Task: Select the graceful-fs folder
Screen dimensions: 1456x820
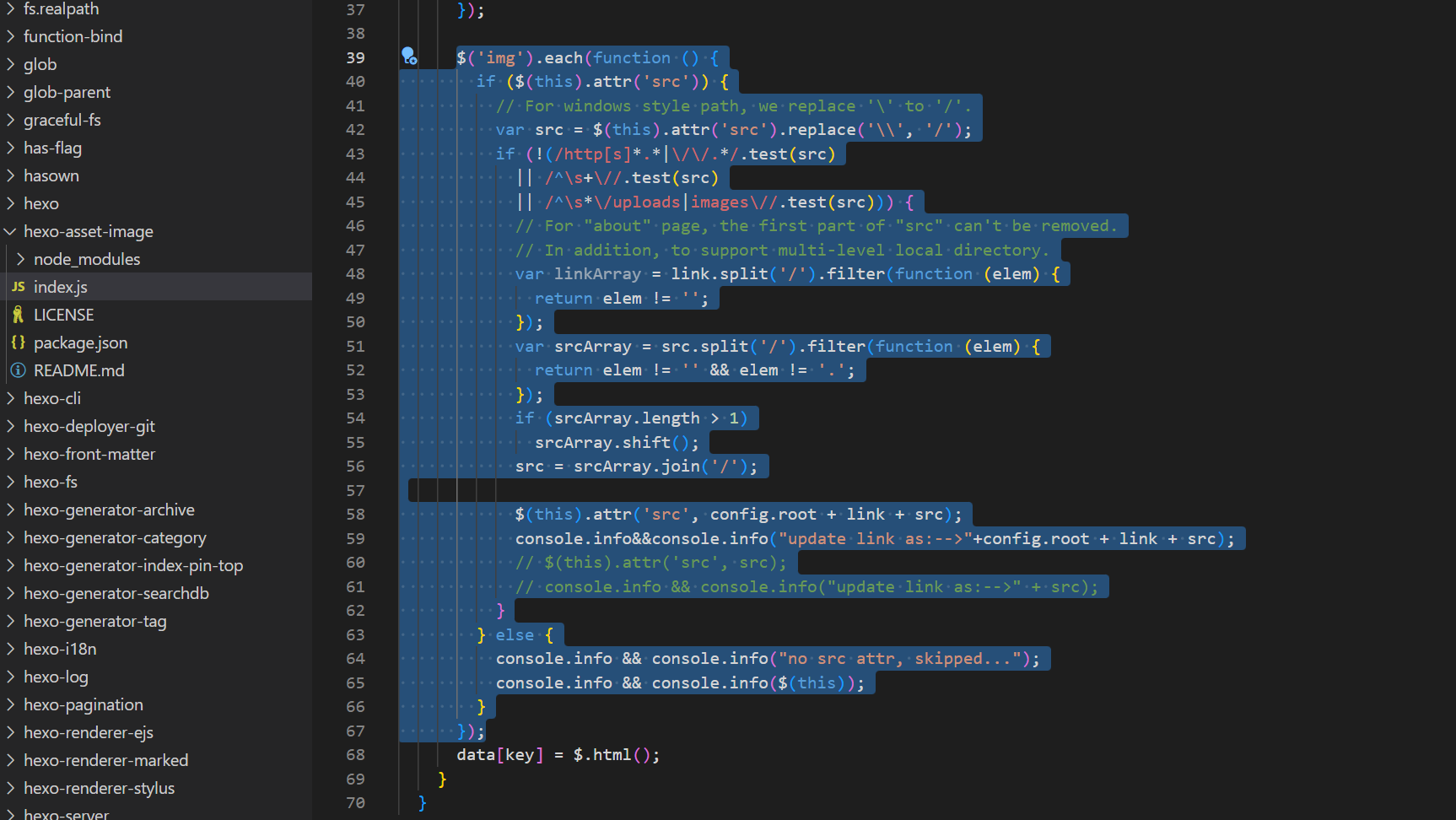Action: pos(62,120)
